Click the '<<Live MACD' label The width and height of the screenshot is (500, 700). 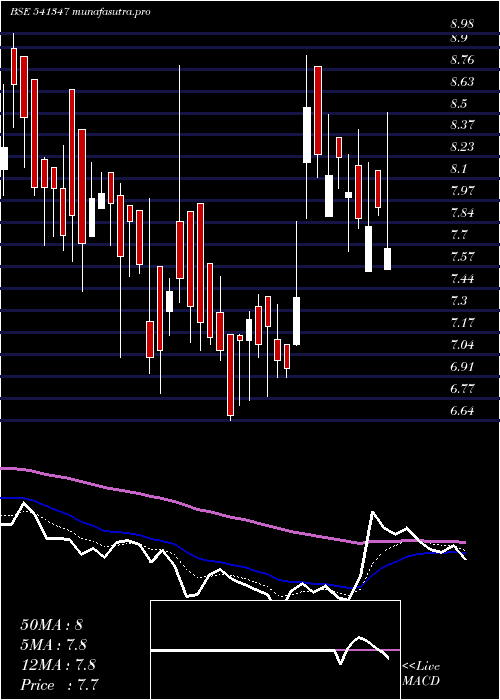421,674
